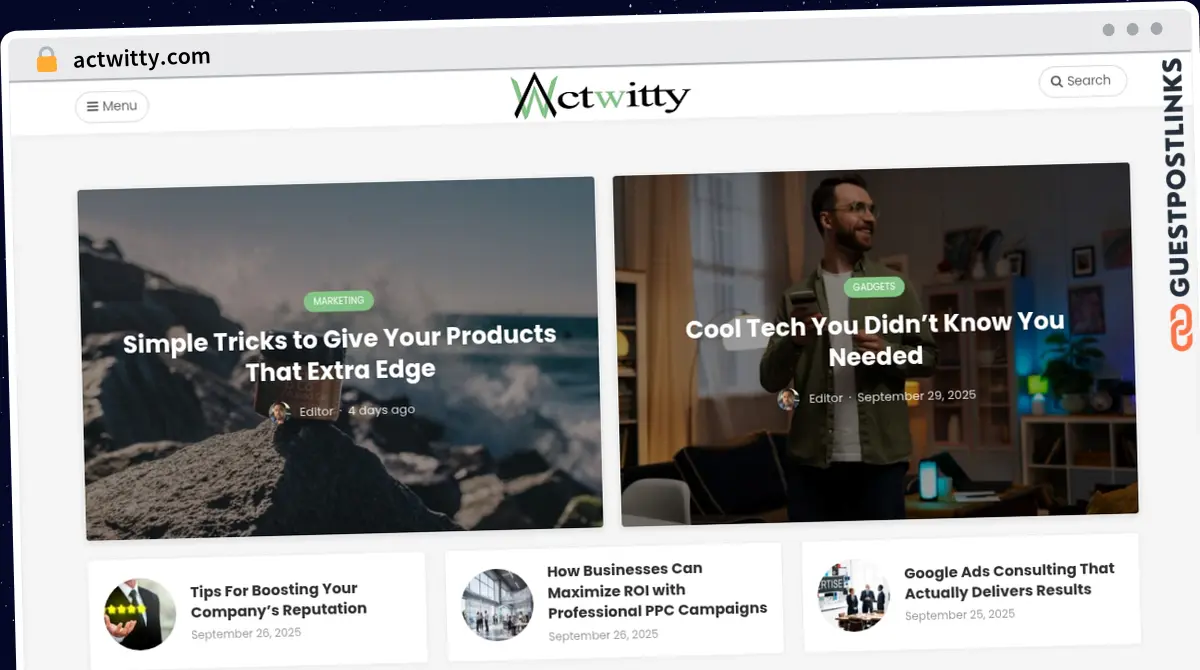Open 'Tips For Boosting Your Company's Reputation'
The height and width of the screenshot is (670, 1200).
(x=279, y=600)
